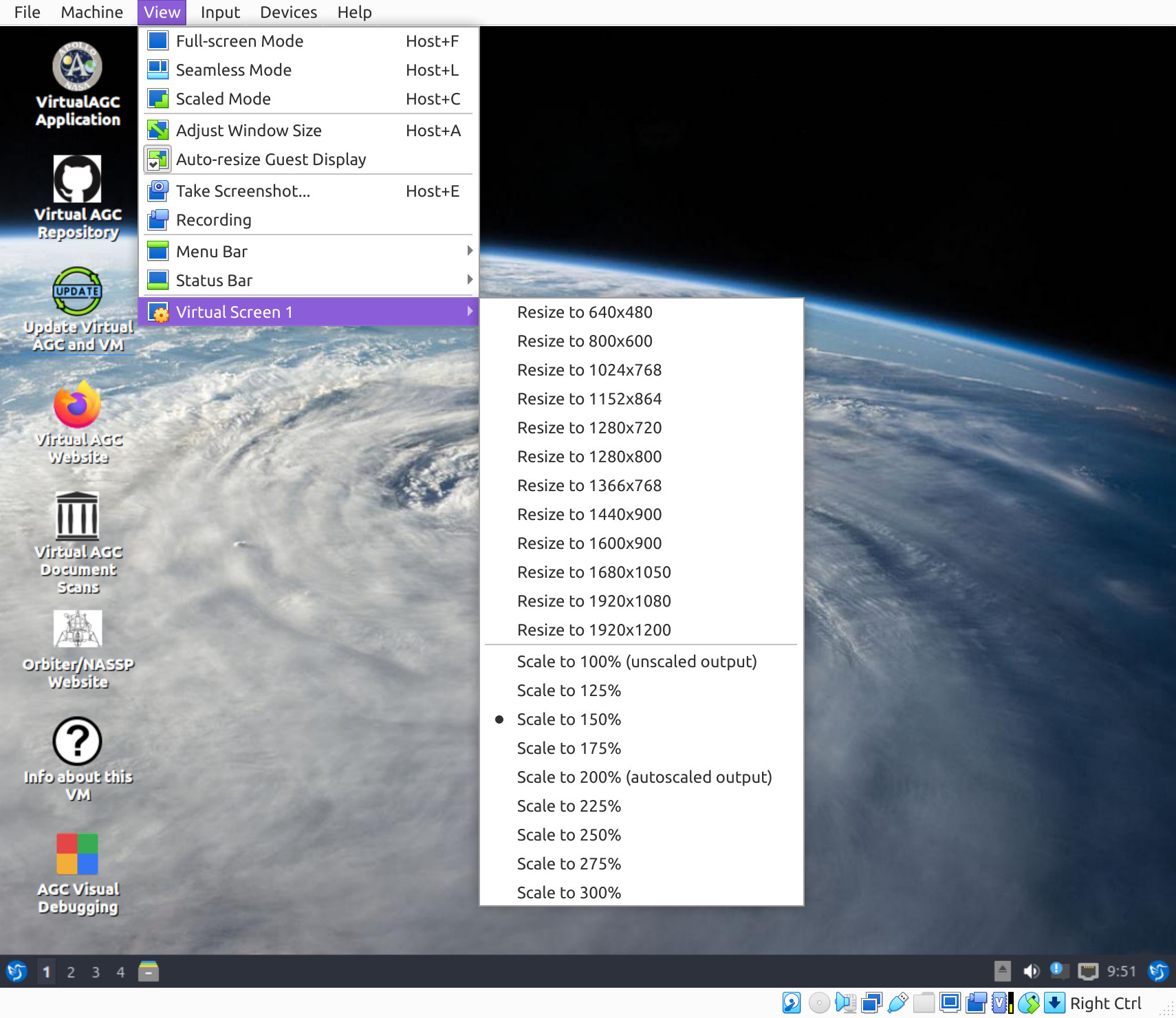This screenshot has height=1018, width=1176.
Task: Choose Take Screenshot...
Action: tap(308, 191)
